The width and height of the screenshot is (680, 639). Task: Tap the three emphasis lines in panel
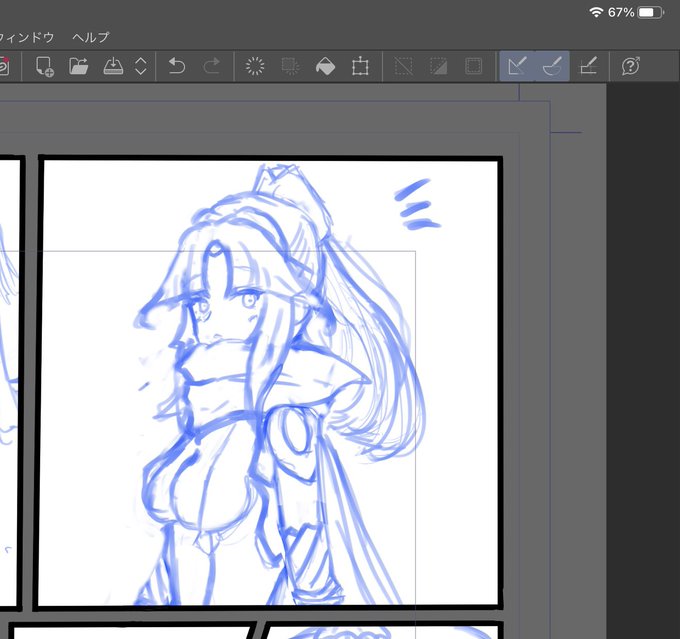tap(417, 204)
